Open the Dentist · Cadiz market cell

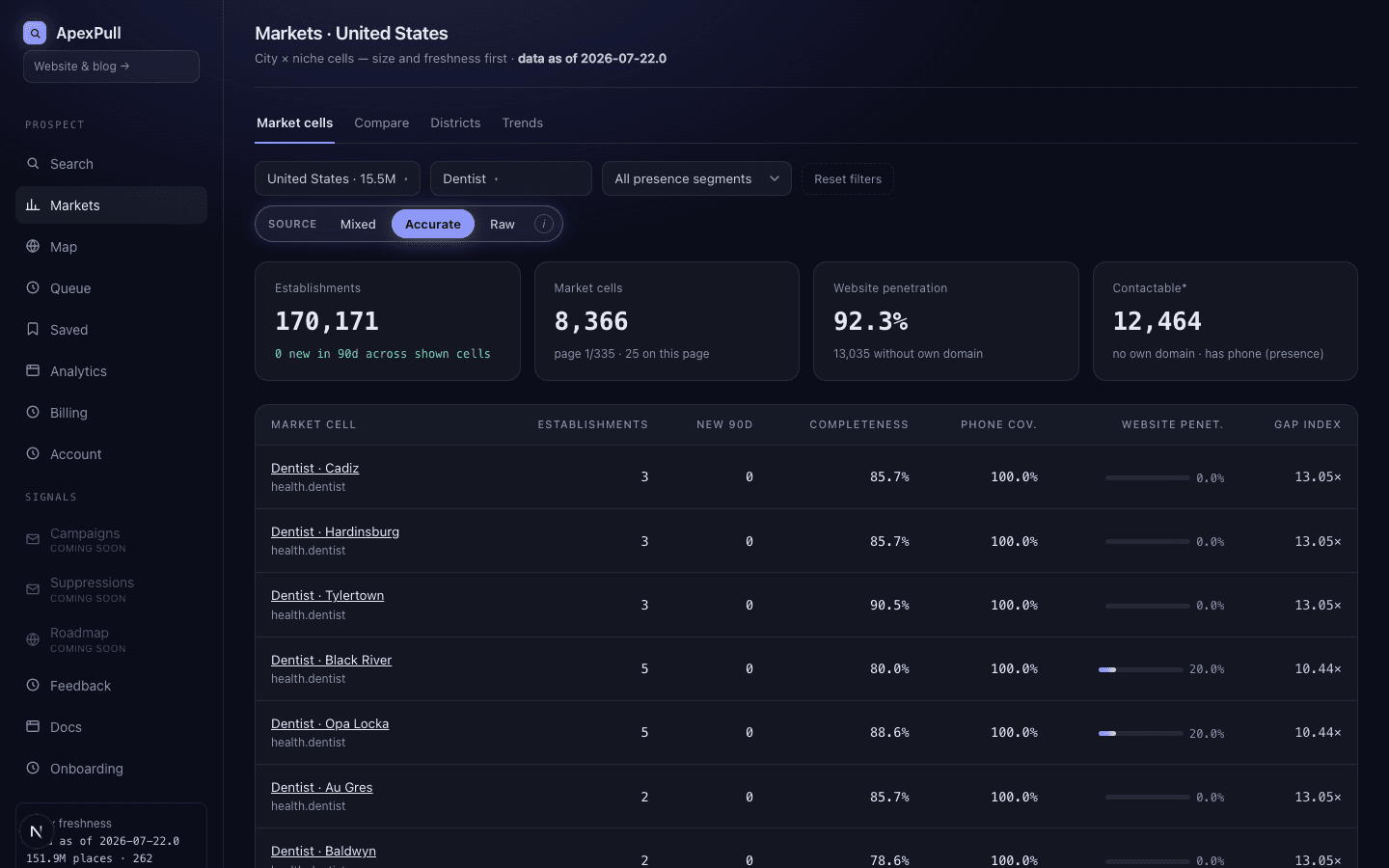314,469
